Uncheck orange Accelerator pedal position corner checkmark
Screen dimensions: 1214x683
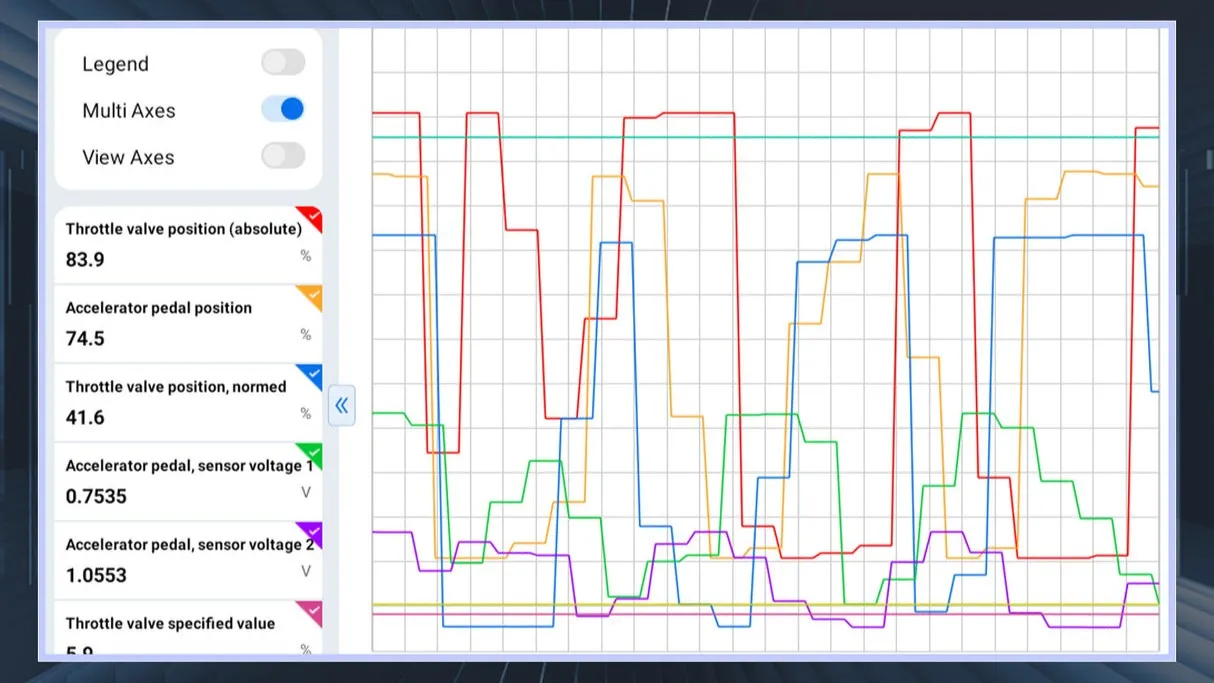312,298
